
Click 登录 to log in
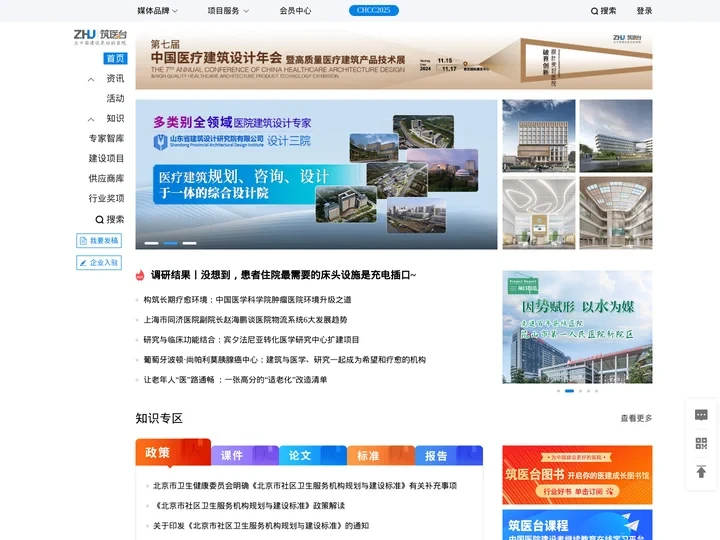point(644,11)
